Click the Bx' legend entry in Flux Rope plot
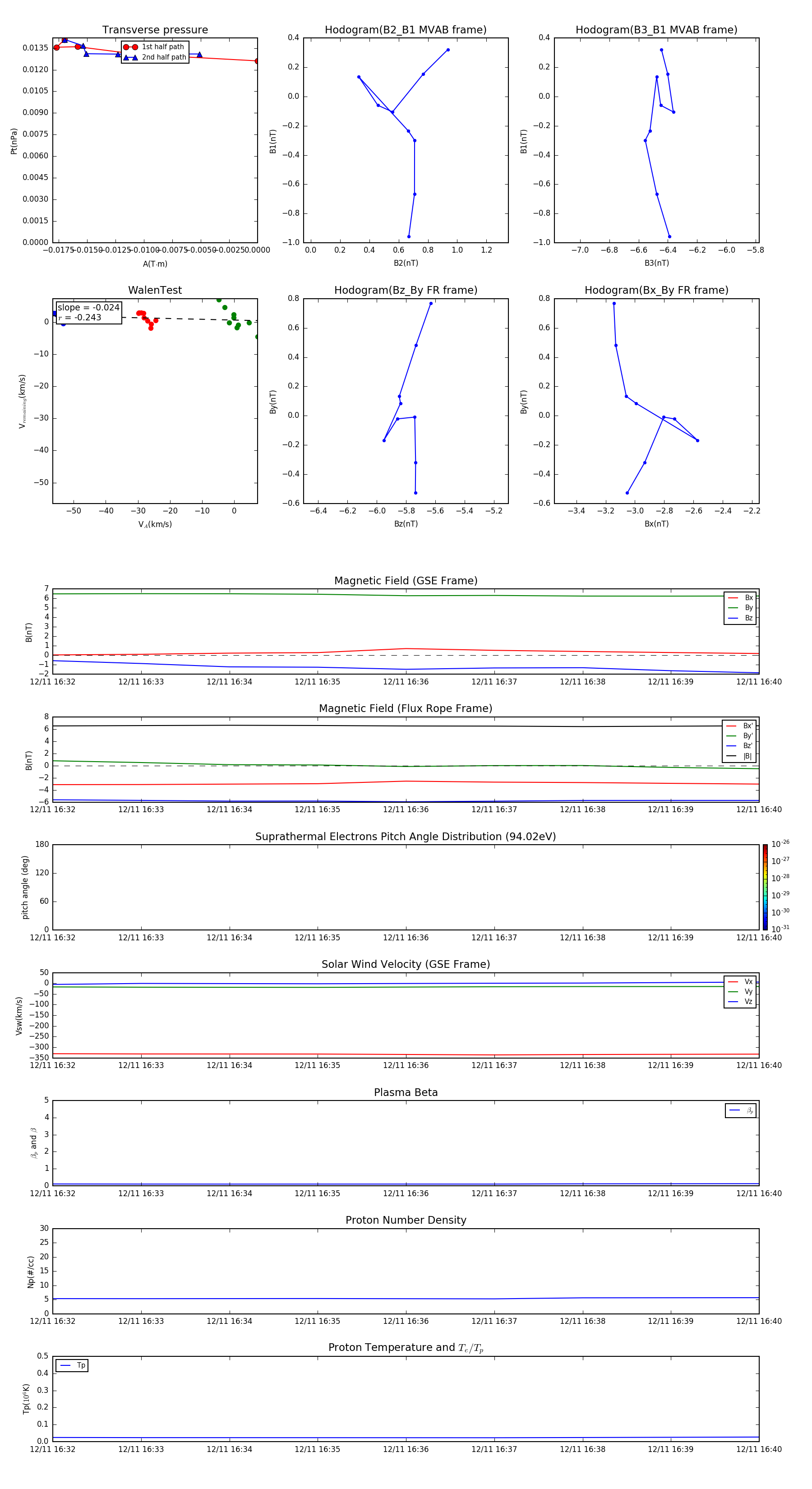The height and width of the screenshot is (1489, 812). (x=739, y=726)
